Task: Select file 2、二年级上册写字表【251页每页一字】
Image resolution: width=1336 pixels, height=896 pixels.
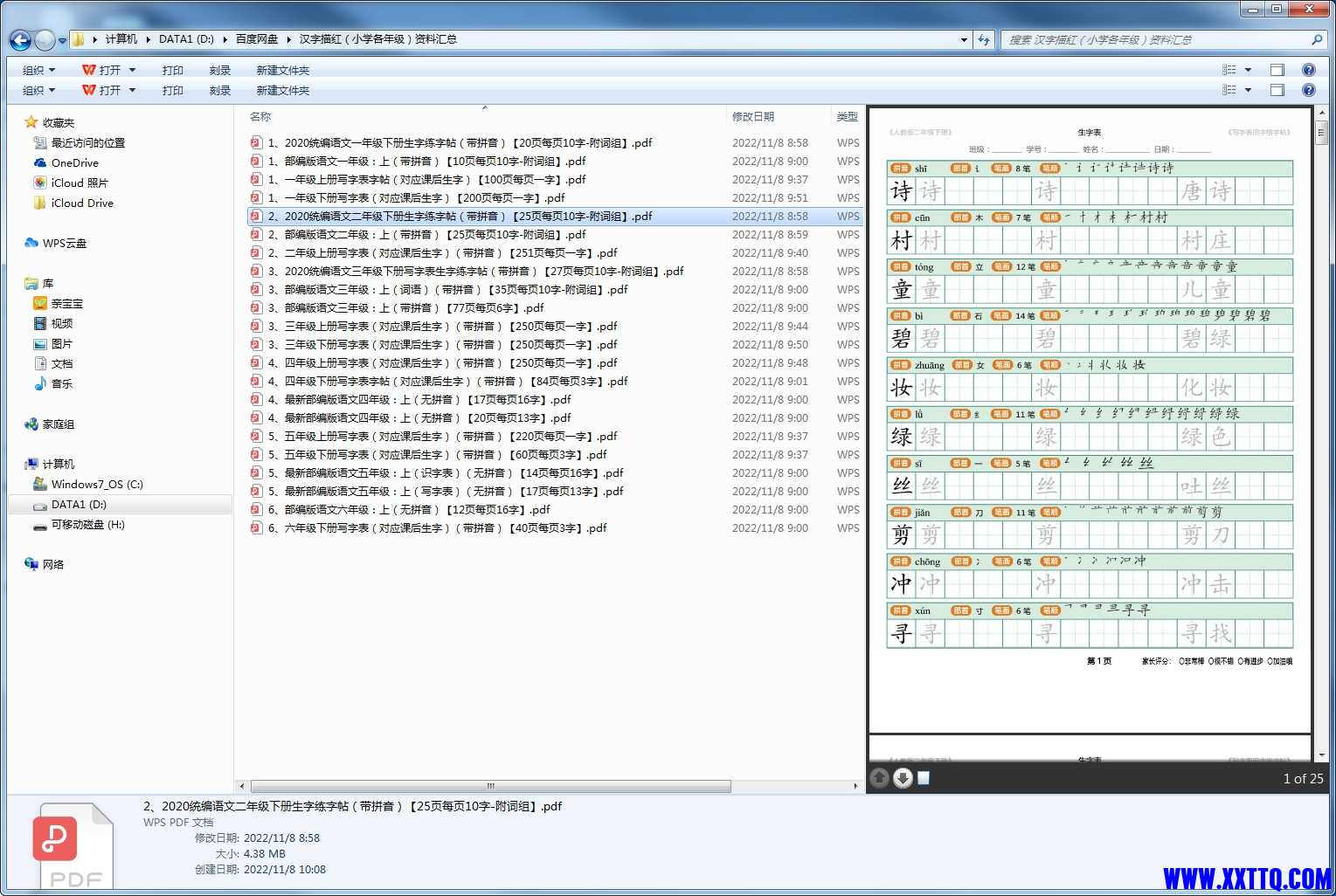Action: (x=442, y=252)
